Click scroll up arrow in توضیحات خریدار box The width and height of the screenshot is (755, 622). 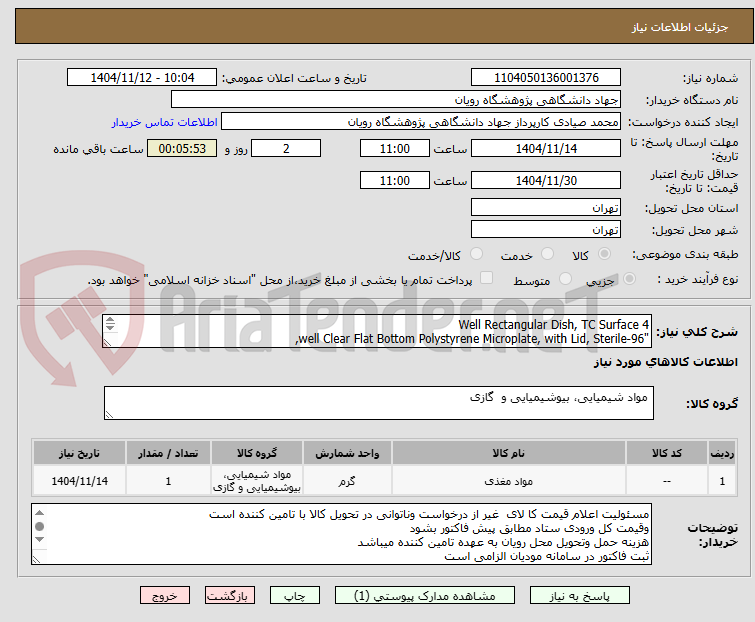point(39,513)
